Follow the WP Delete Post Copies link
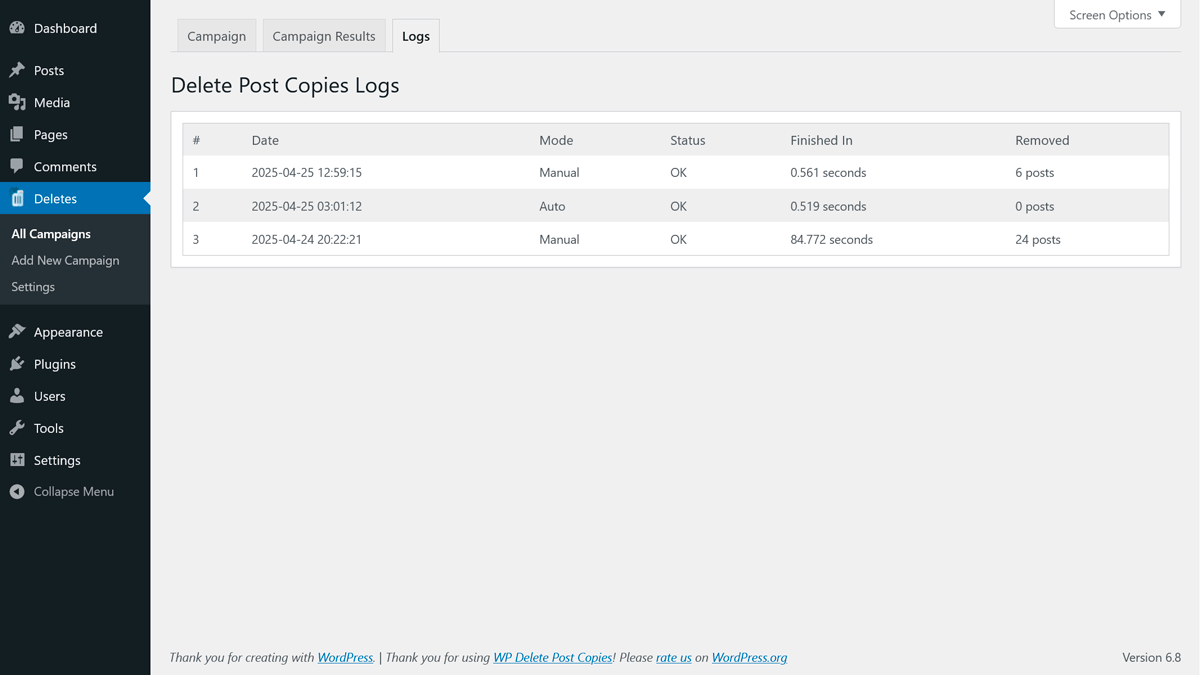Screen dimensions: 1200x675 pos(552,658)
